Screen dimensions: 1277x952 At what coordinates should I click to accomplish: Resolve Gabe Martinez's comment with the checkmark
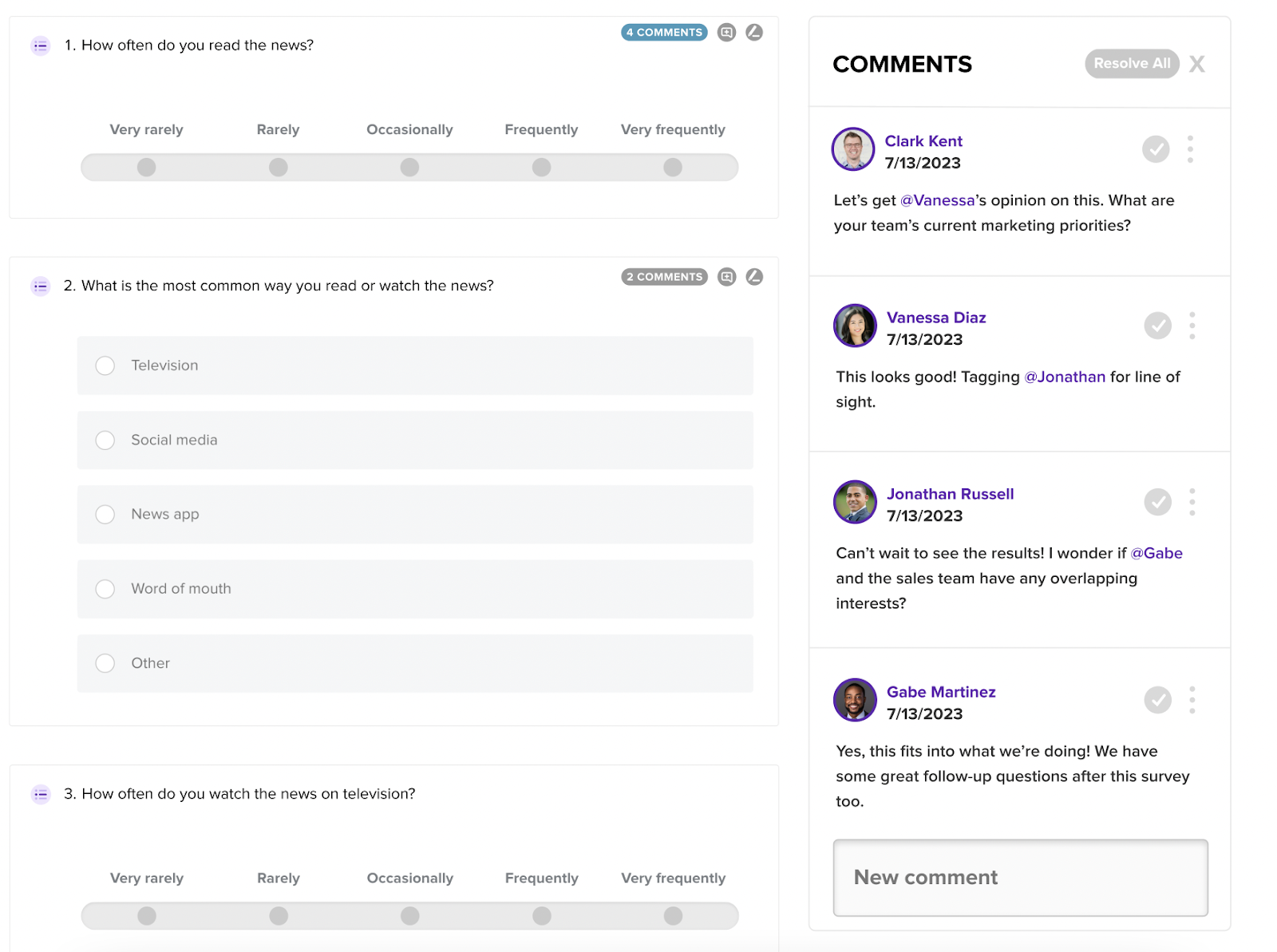[x=1158, y=700]
